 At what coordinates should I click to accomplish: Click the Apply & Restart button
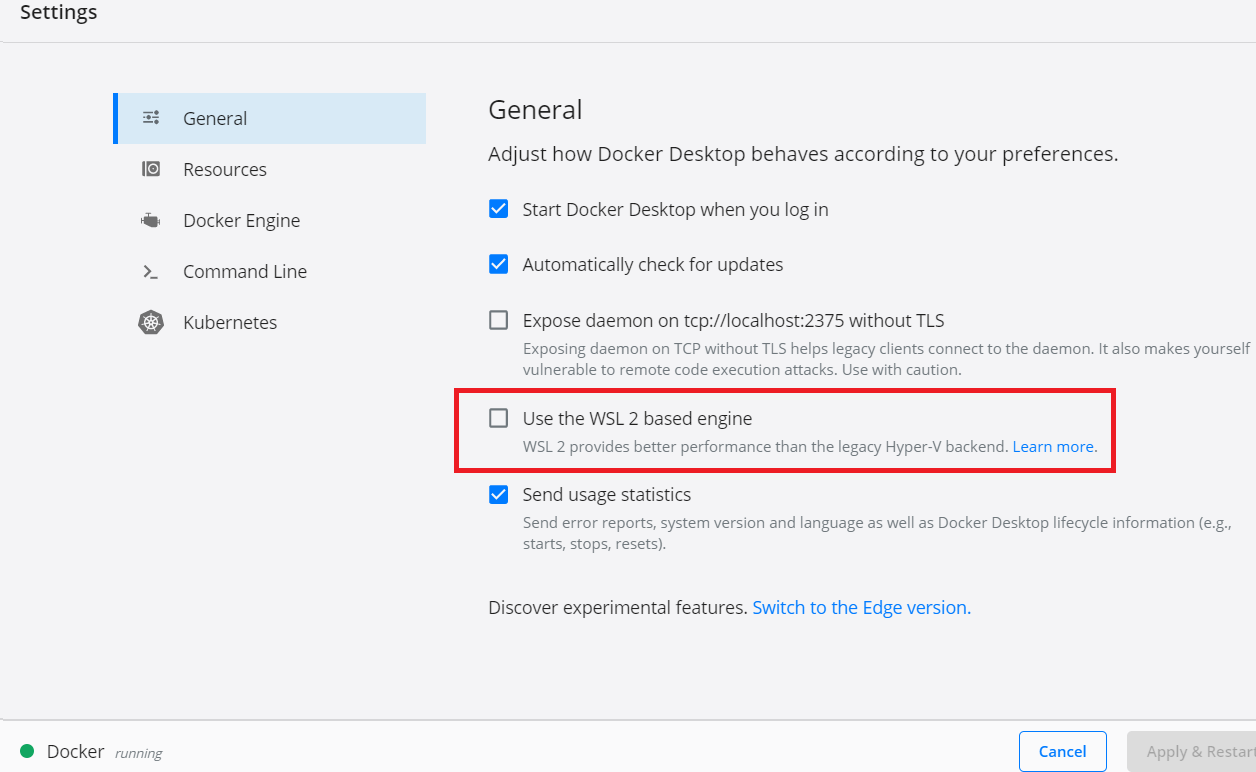click(1191, 752)
